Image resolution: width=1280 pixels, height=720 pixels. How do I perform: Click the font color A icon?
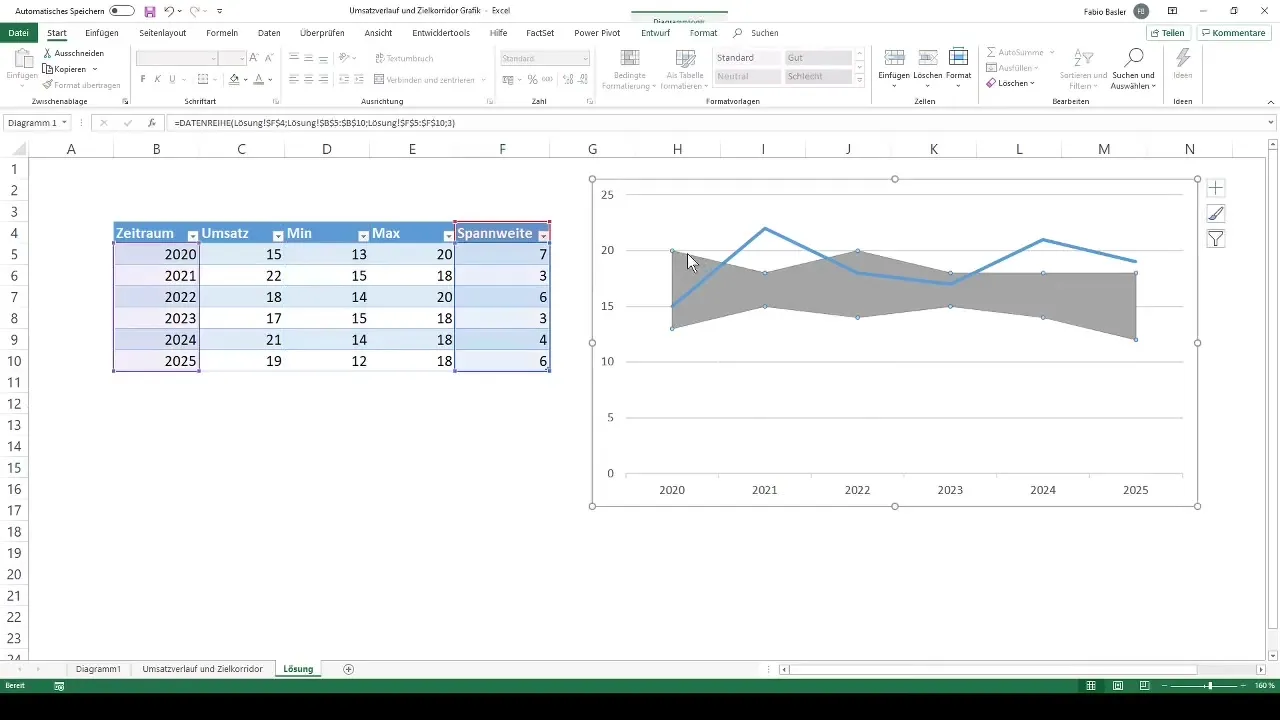pyautogui.click(x=258, y=80)
